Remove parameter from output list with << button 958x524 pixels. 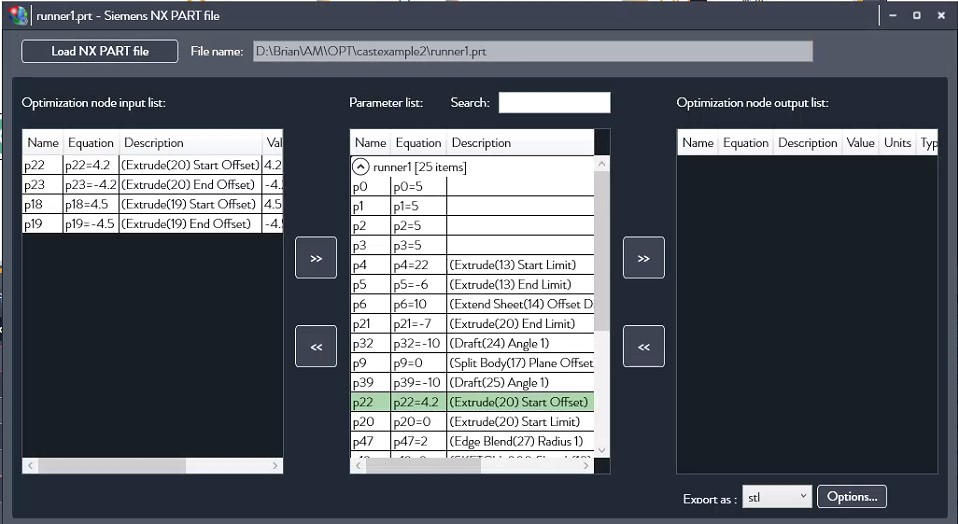coord(643,346)
